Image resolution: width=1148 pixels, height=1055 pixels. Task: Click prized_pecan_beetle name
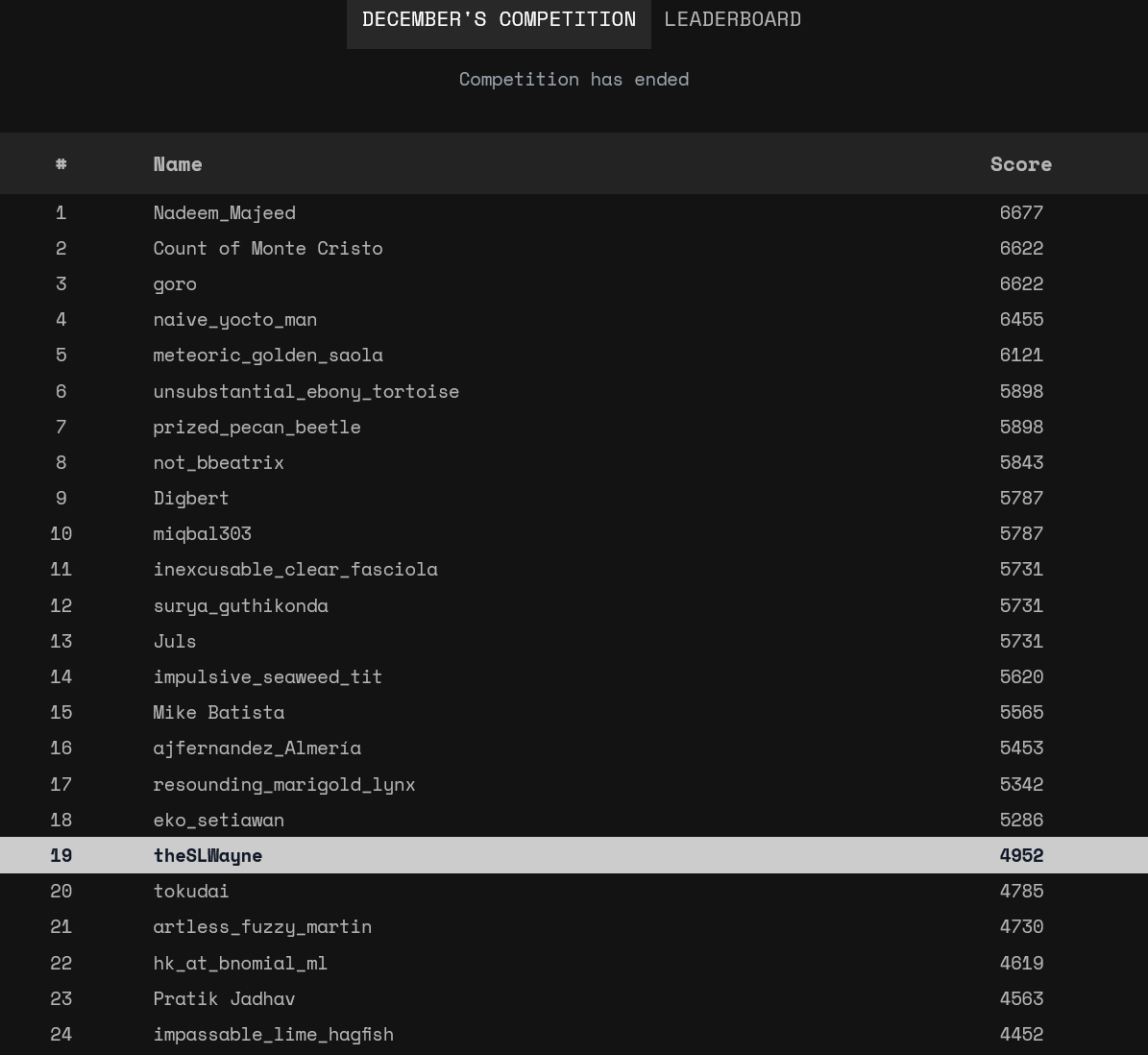[x=257, y=427]
